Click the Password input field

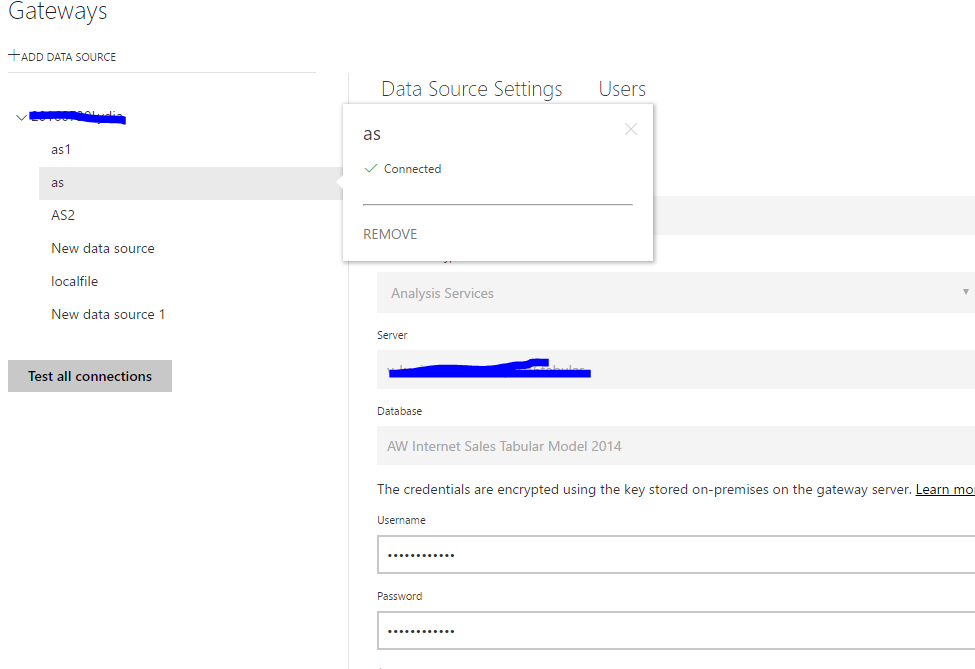click(x=676, y=630)
